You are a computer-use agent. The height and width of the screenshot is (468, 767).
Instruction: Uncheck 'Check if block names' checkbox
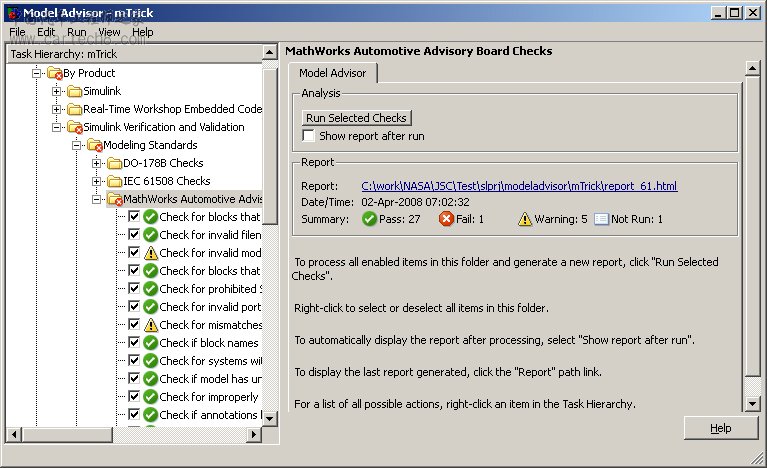[x=134, y=342]
